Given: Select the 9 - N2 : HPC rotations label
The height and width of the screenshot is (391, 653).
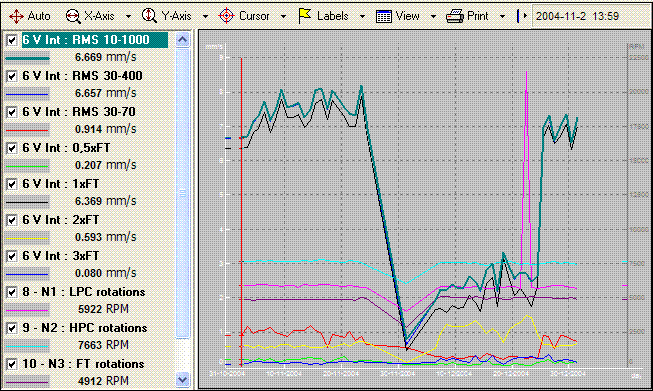Looking at the screenshot, I should [85, 328].
